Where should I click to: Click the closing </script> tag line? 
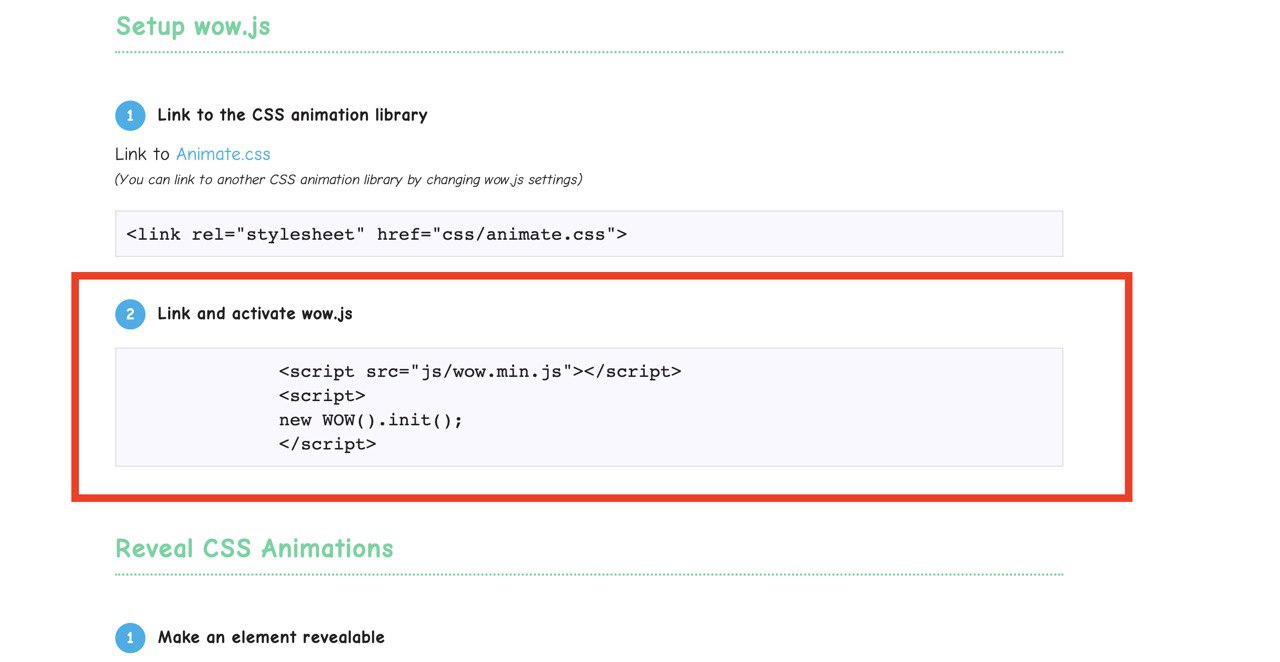coord(328,444)
